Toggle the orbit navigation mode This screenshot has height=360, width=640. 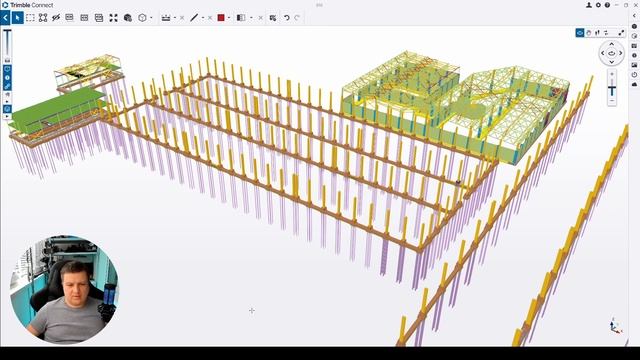[580, 33]
